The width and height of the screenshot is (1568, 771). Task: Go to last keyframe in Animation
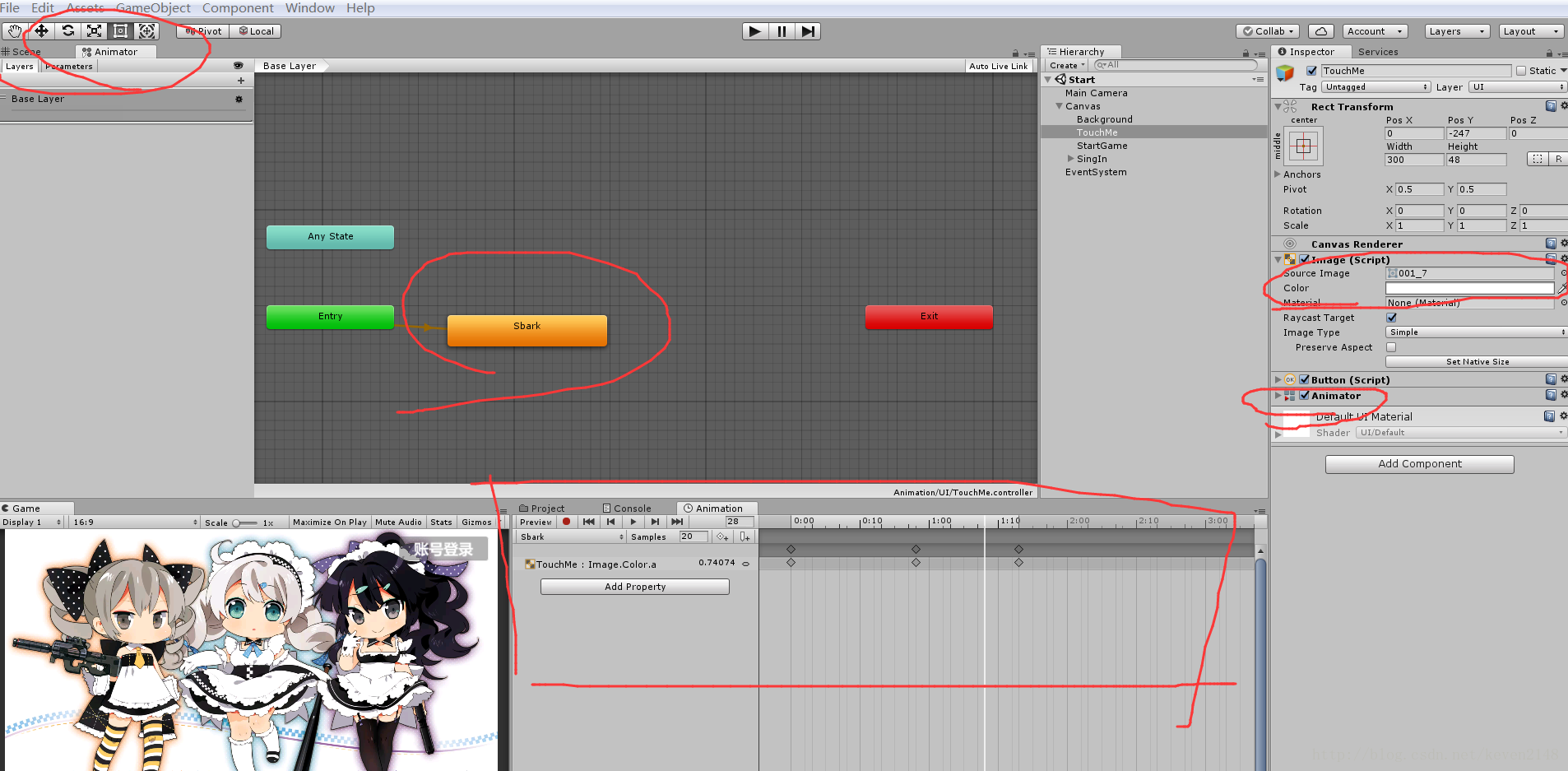(677, 522)
